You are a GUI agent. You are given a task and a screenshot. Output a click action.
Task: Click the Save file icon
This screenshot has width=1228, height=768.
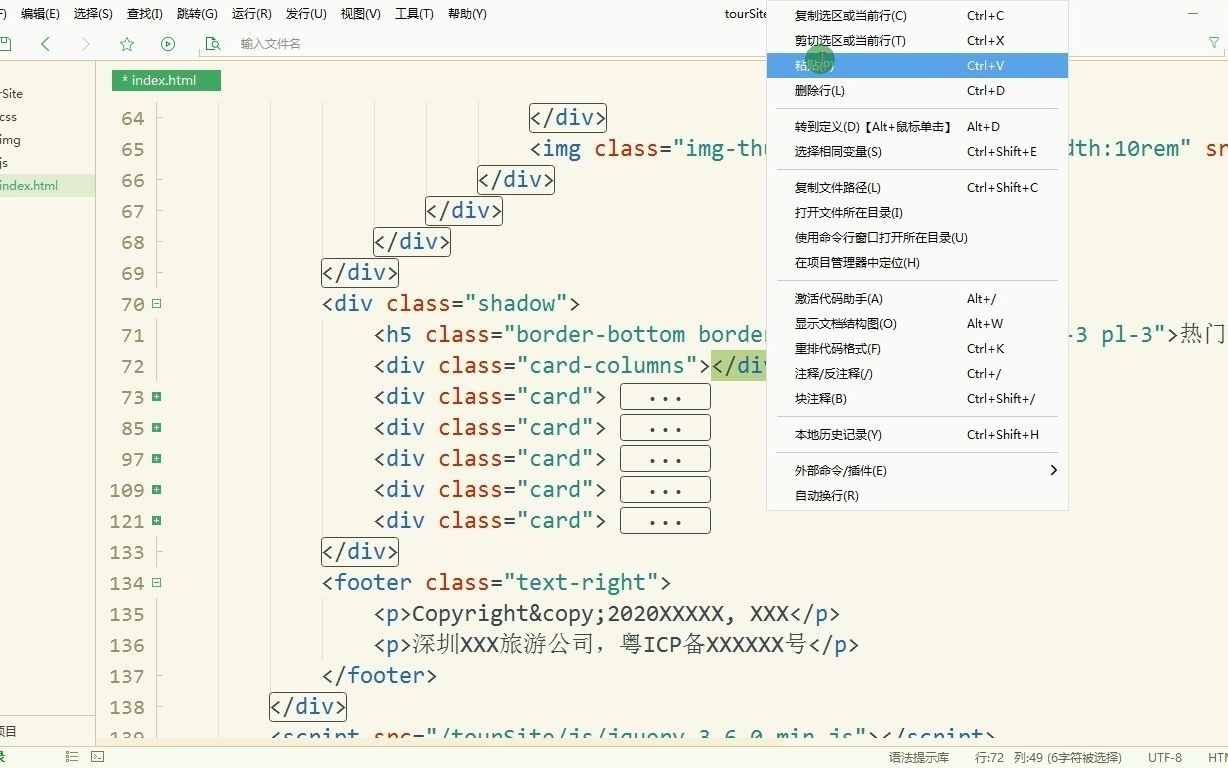(7, 44)
